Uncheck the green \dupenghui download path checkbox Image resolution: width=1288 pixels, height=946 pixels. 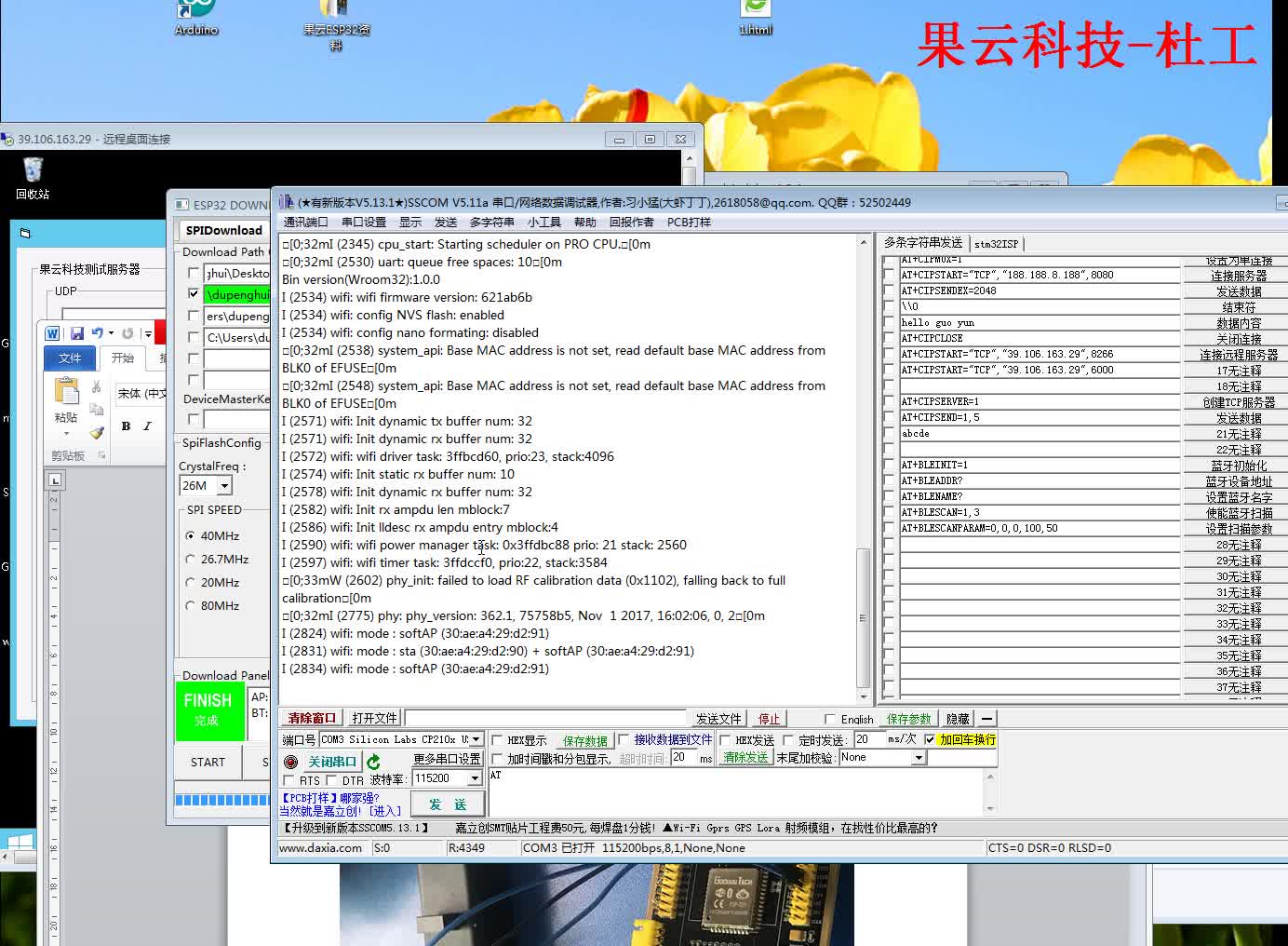(x=194, y=293)
